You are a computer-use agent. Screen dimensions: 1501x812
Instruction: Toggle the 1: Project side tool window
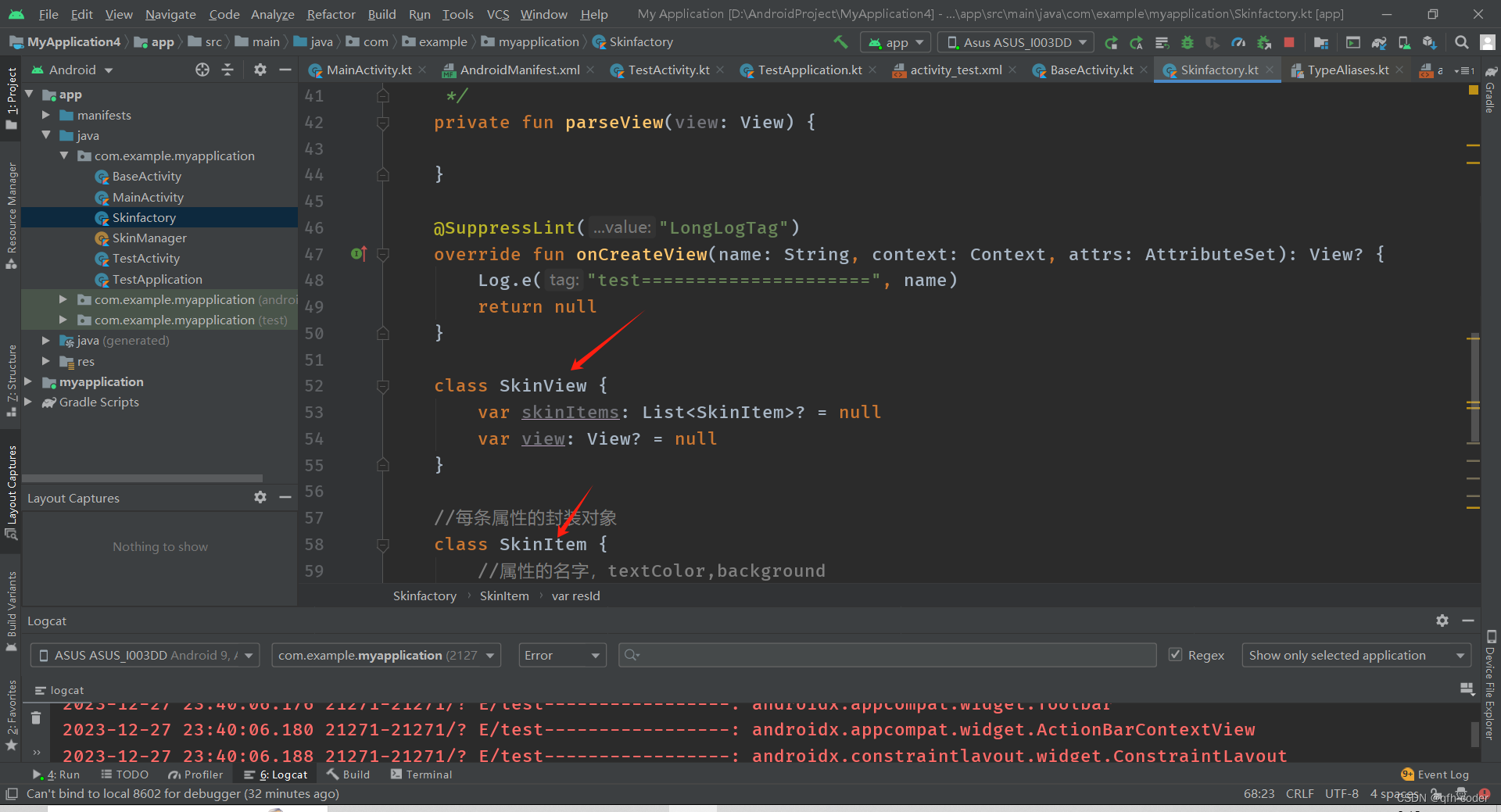[11, 98]
